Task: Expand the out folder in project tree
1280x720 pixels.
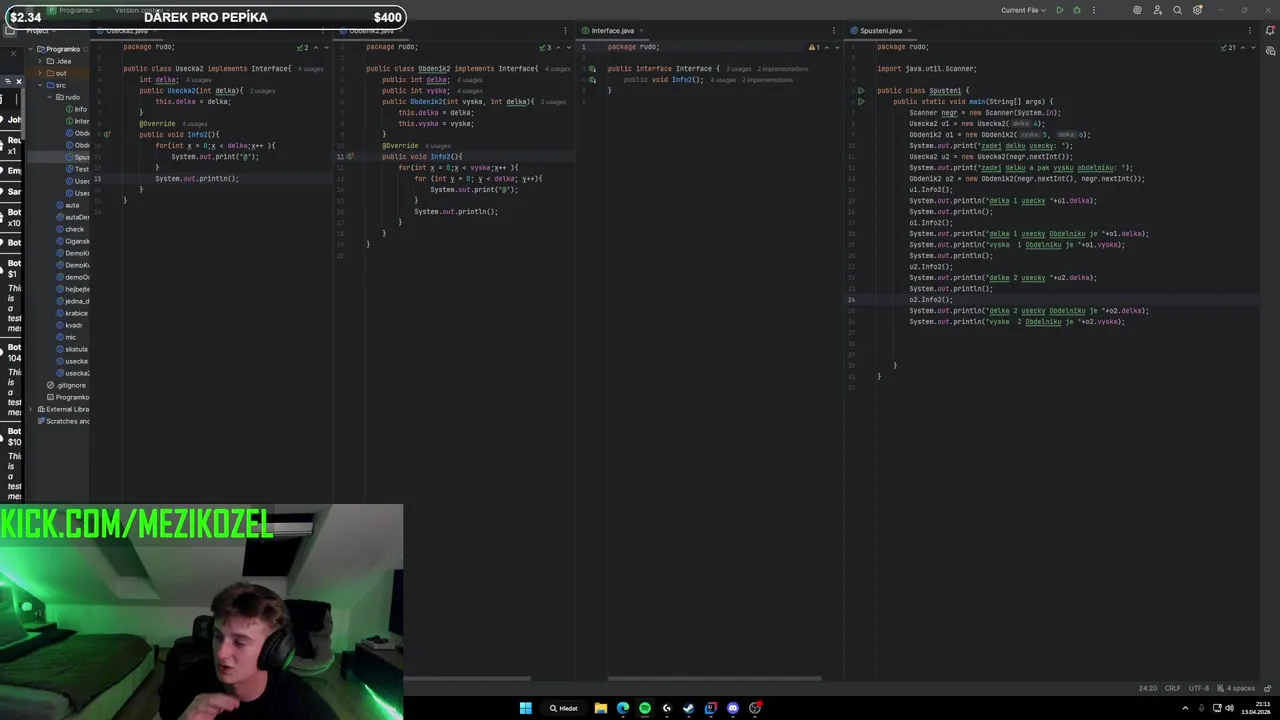Action: click(x=40, y=73)
